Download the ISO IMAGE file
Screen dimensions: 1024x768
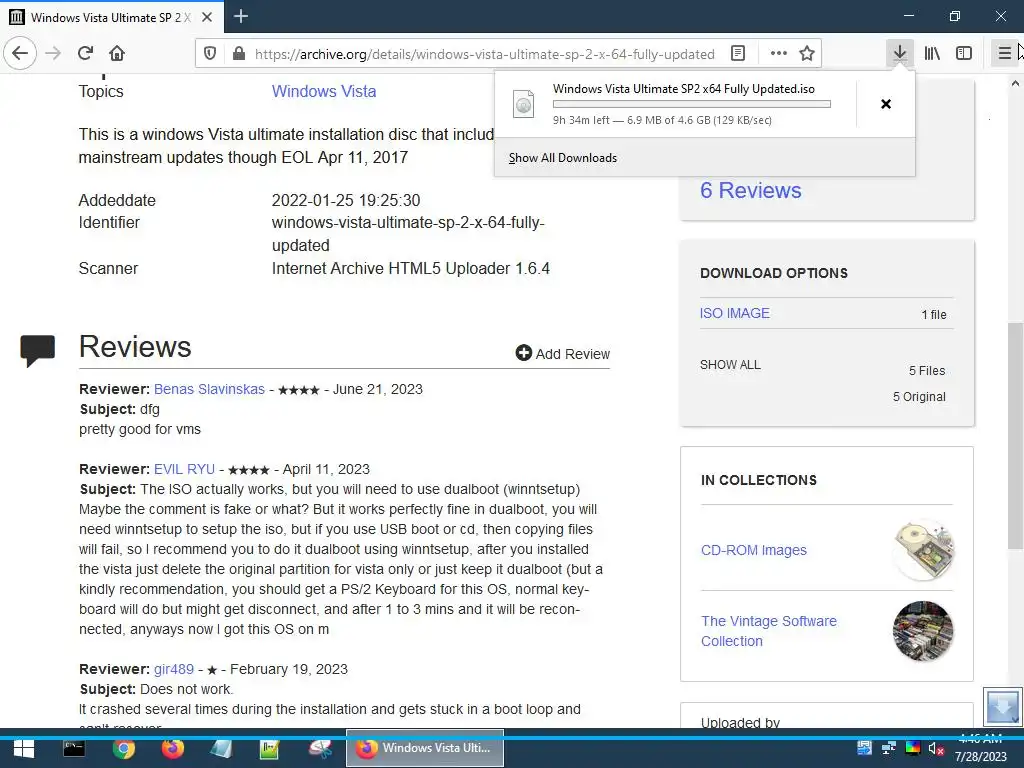coord(735,313)
